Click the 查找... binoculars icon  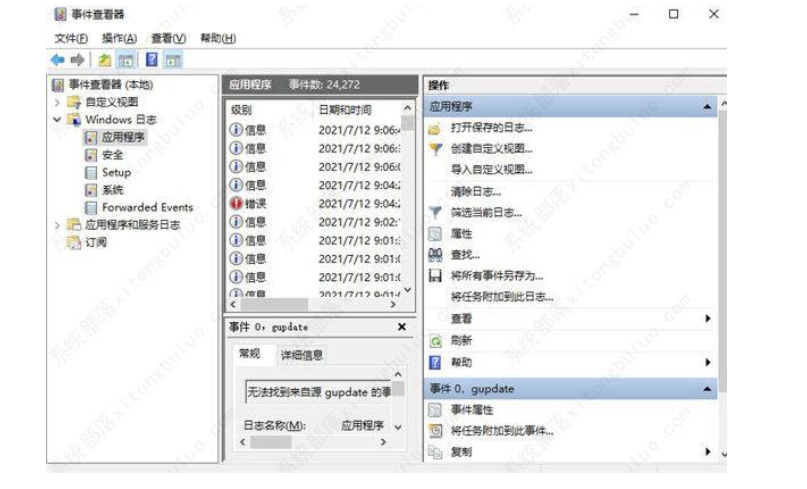(435, 255)
